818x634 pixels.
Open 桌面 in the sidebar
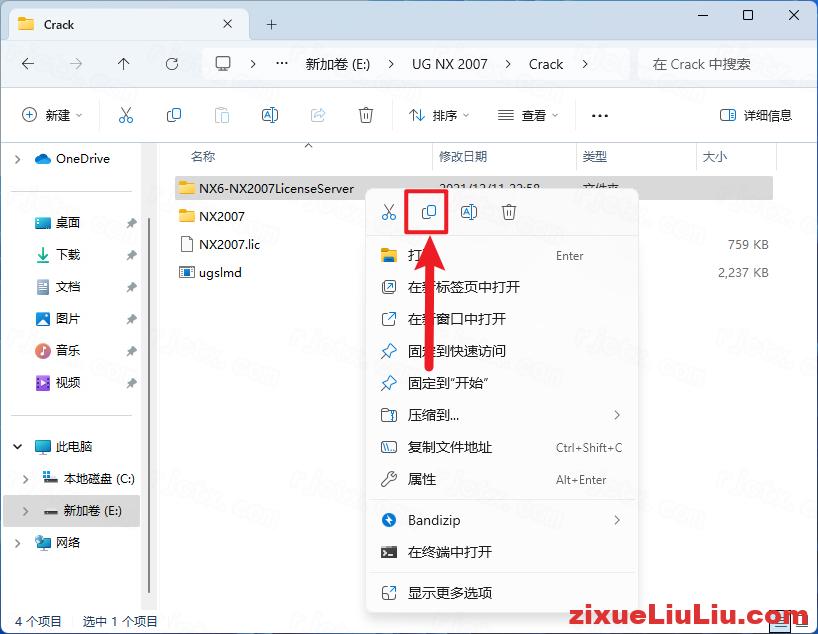click(57, 223)
